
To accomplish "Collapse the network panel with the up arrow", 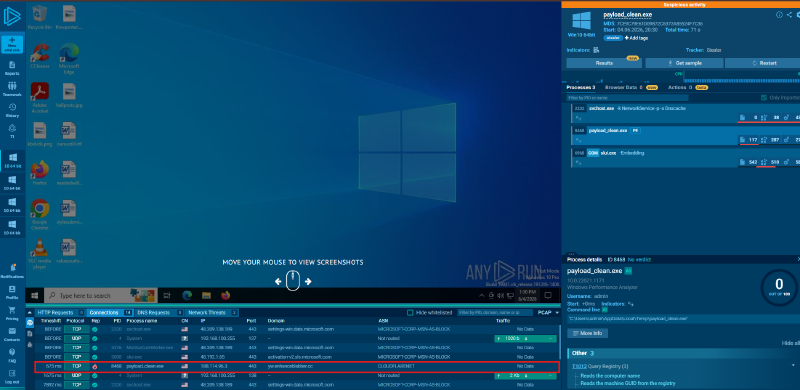I will [30, 312].
